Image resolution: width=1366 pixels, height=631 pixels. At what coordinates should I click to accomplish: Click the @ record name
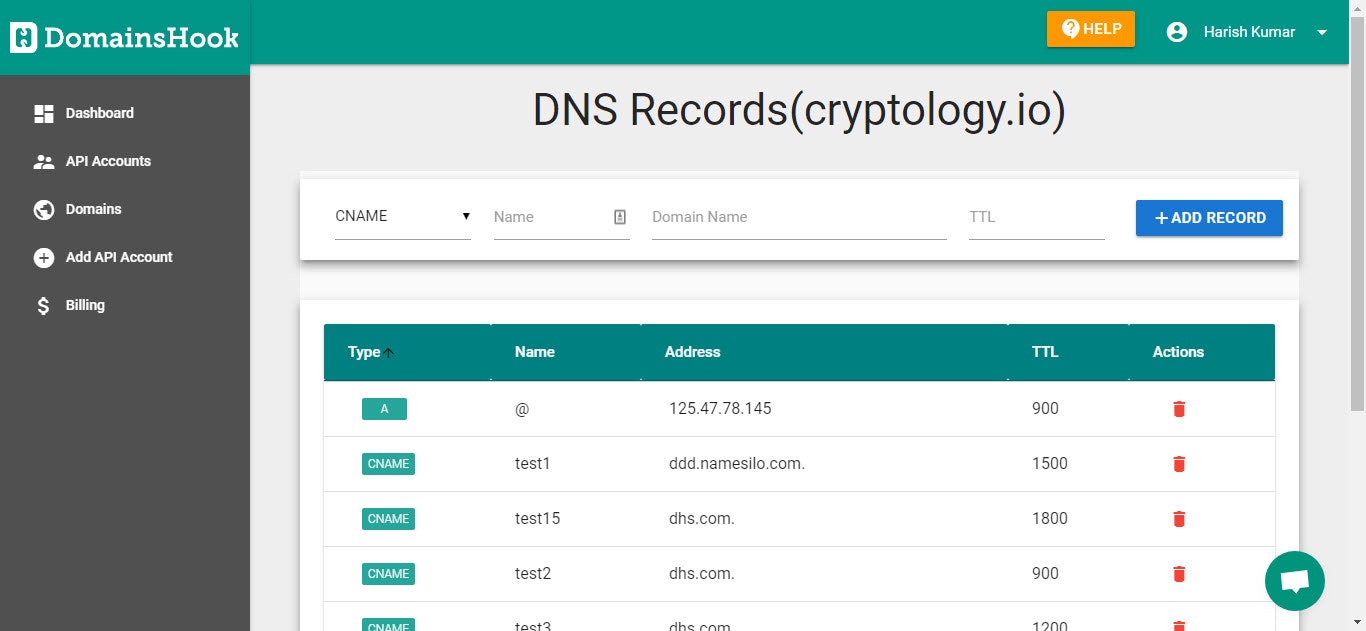pos(522,409)
